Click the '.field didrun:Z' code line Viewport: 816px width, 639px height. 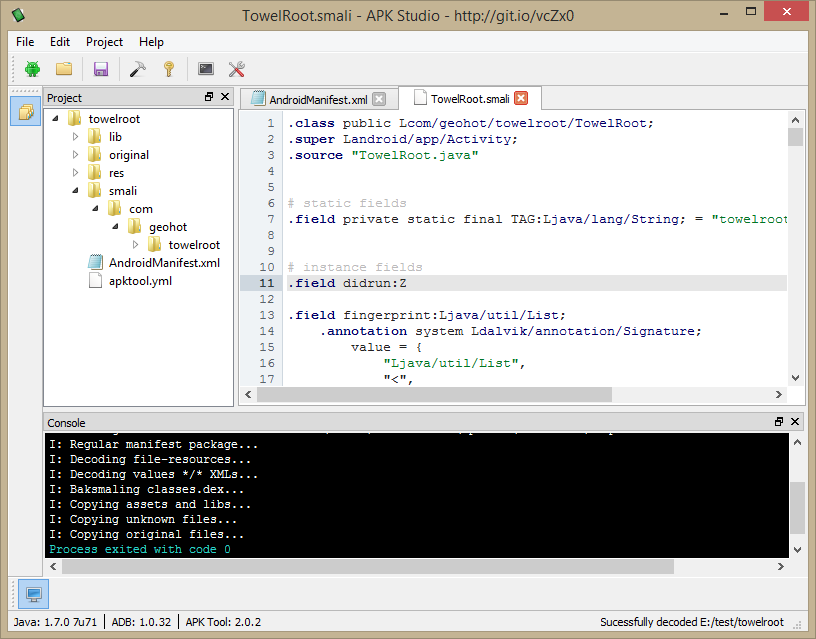(x=348, y=283)
